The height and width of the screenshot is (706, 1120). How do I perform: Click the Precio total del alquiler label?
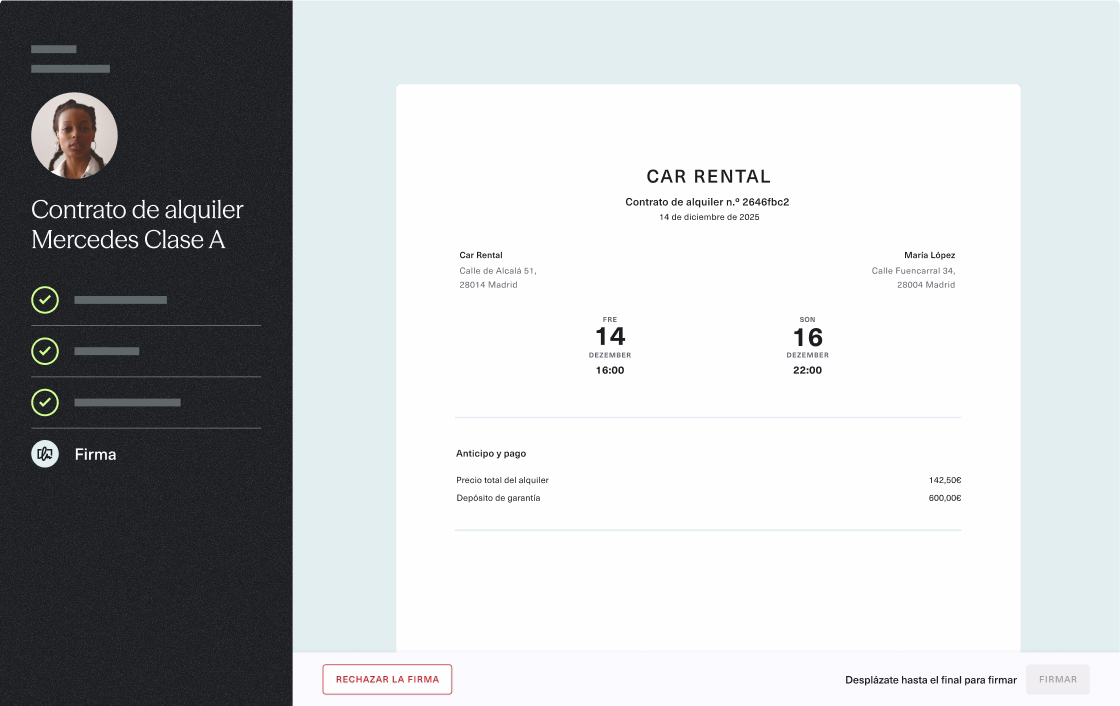pos(502,480)
